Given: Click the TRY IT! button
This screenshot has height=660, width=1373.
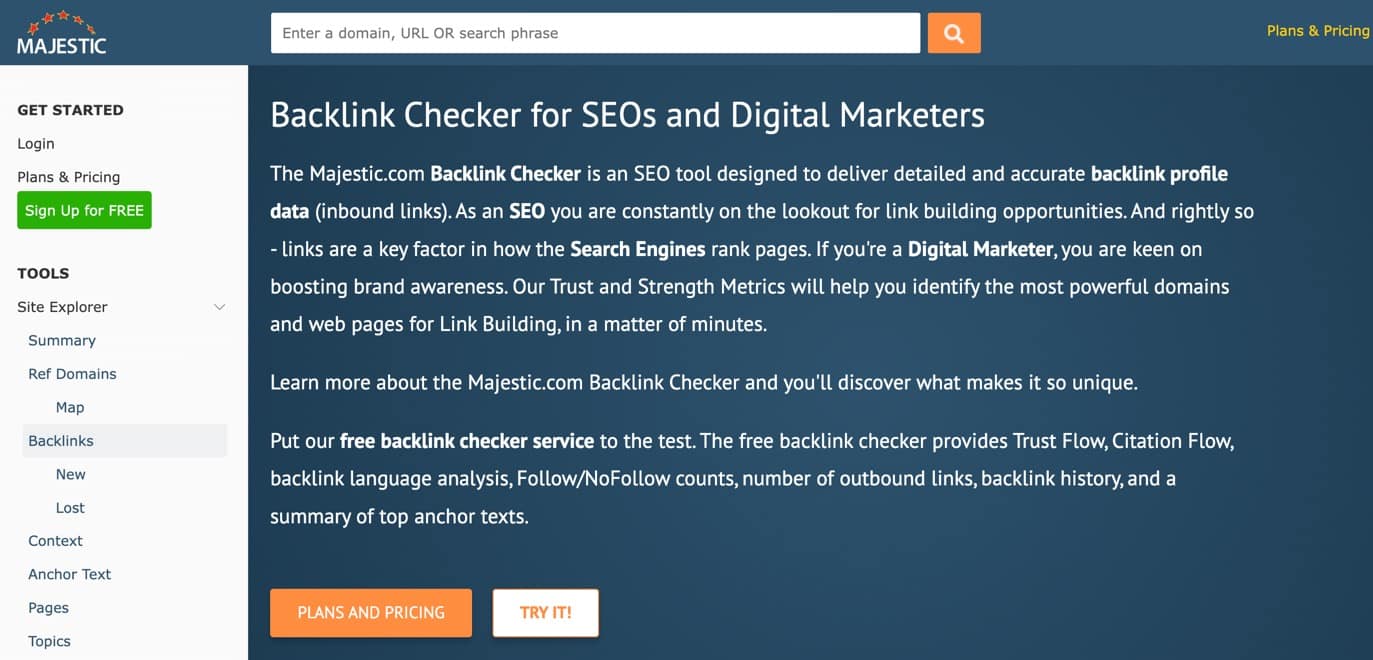Looking at the screenshot, I should [545, 612].
